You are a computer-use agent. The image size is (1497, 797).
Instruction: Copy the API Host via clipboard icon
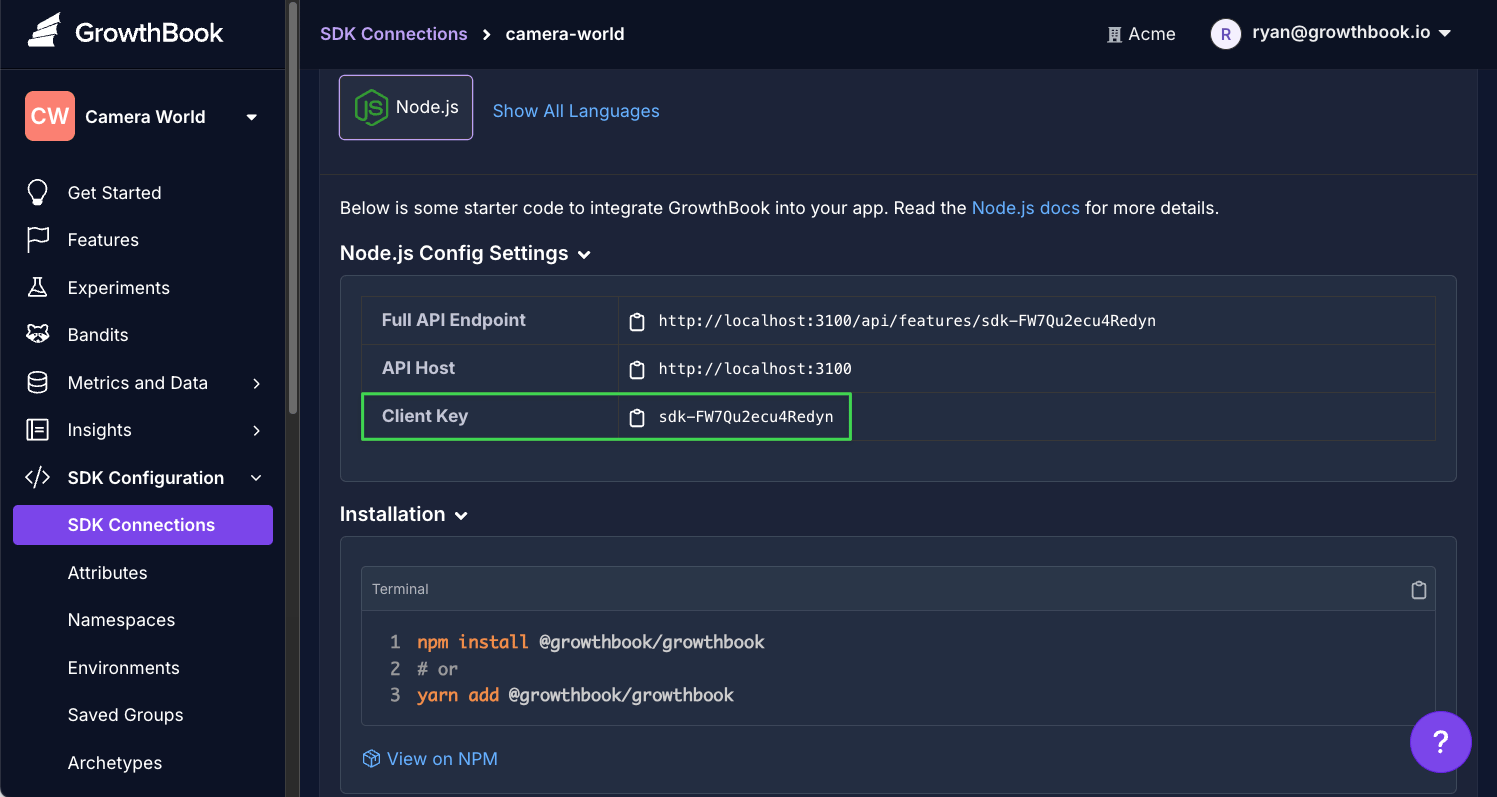point(637,370)
